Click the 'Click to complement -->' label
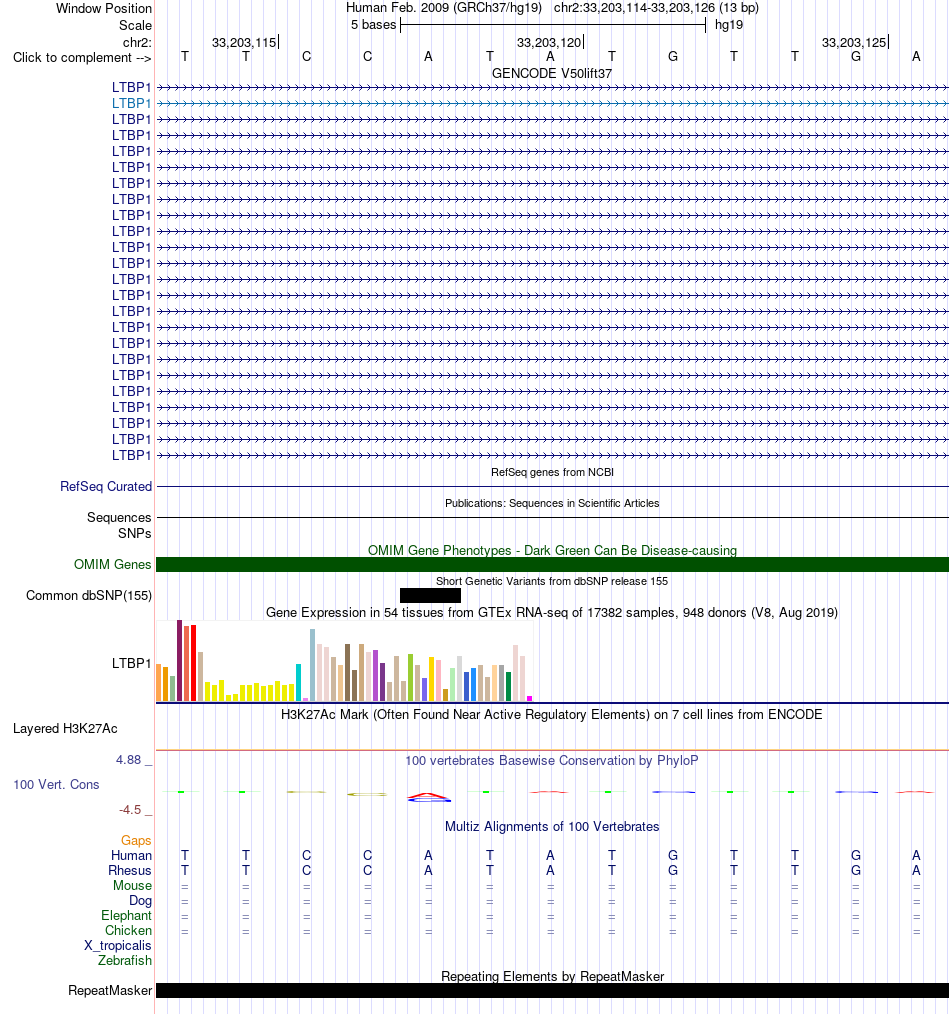 [82, 58]
